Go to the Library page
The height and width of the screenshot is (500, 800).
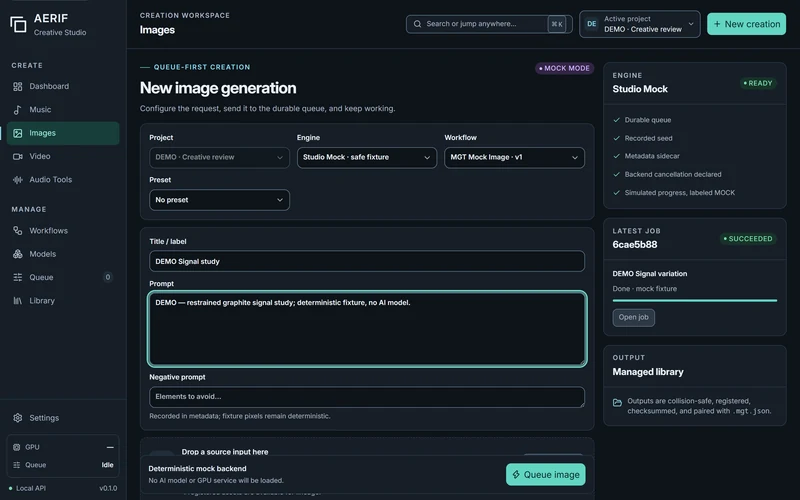click(63, 301)
